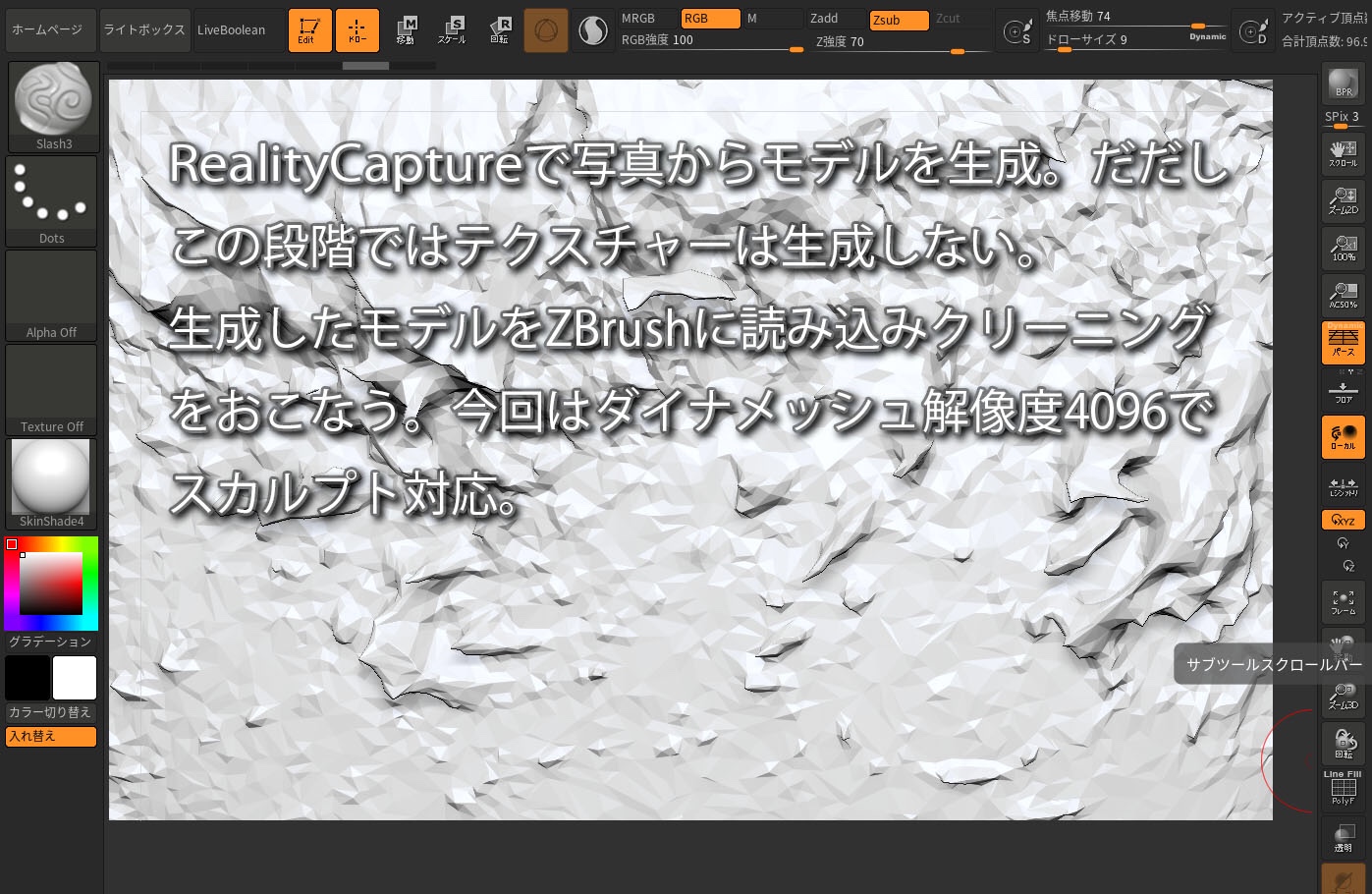Toggle the フロア floor grid button
Viewport: 1372px width, 894px height.
[1344, 392]
